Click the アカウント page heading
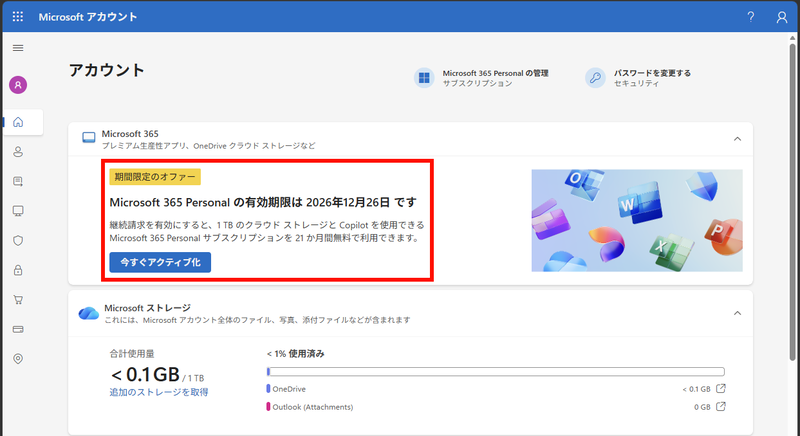Image resolution: width=800 pixels, height=436 pixels. (107, 70)
